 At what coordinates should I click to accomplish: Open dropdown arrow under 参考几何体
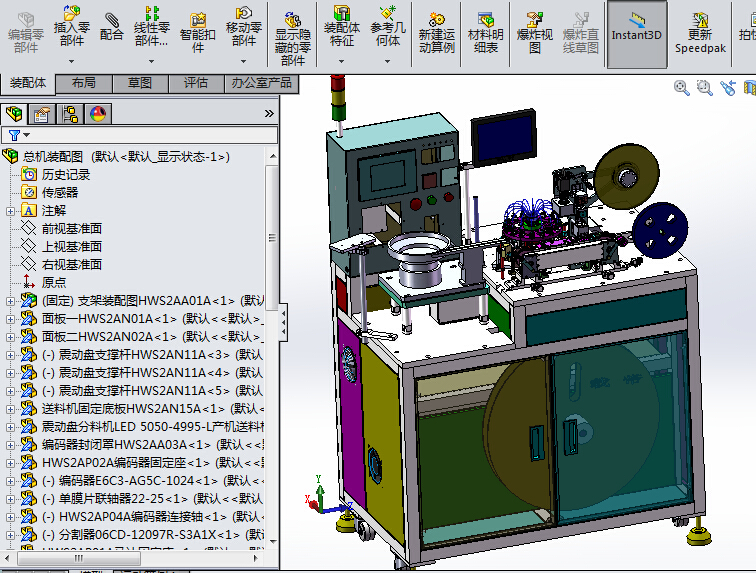coord(388,61)
